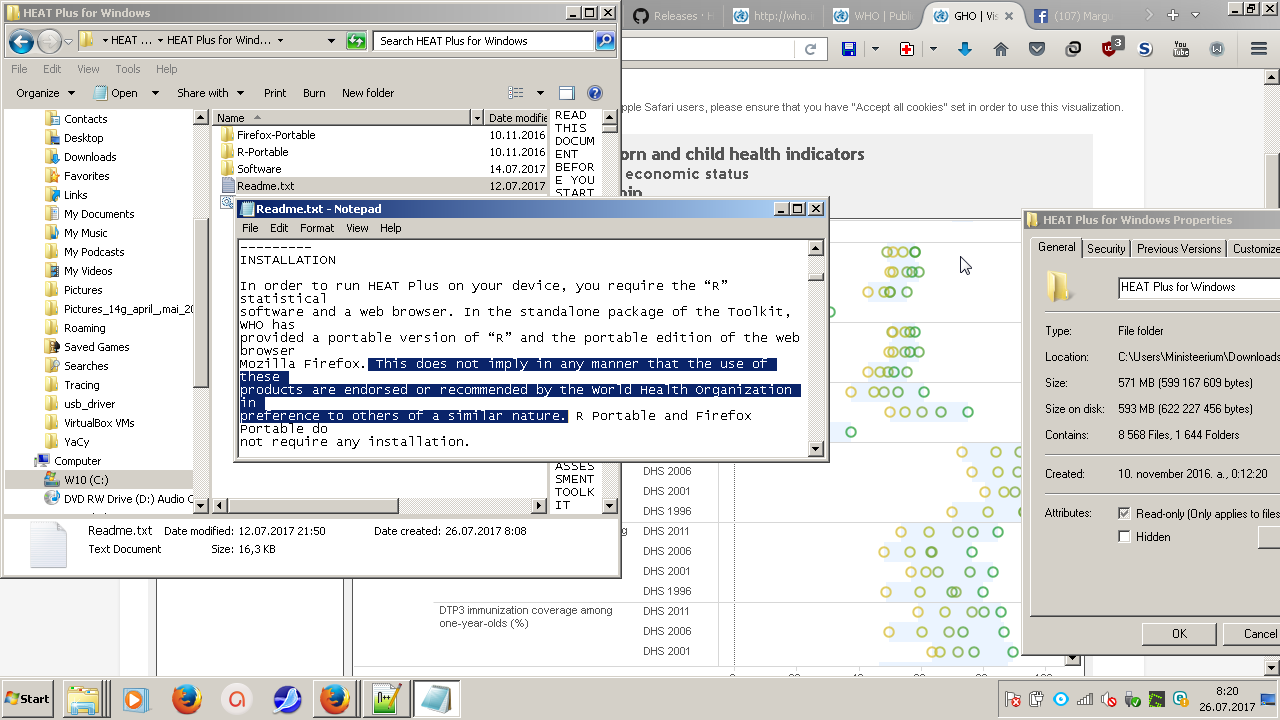Click the YouTube toolbar icon in Firefox
Viewport: 1280px width, 720px height.
pos(1181,49)
